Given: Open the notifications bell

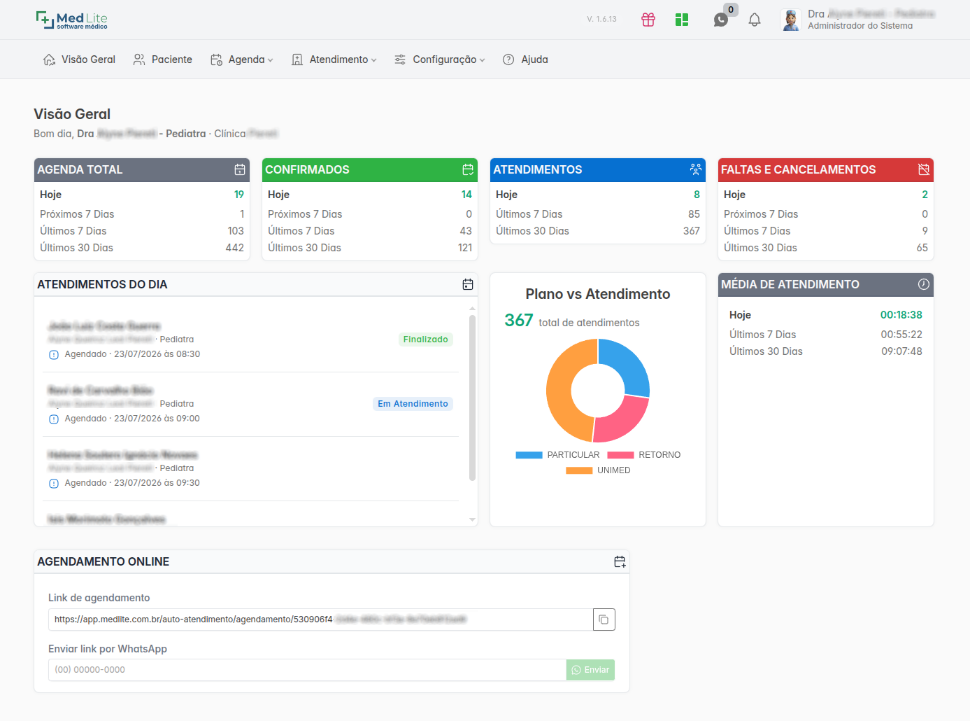Looking at the screenshot, I should click(754, 20).
